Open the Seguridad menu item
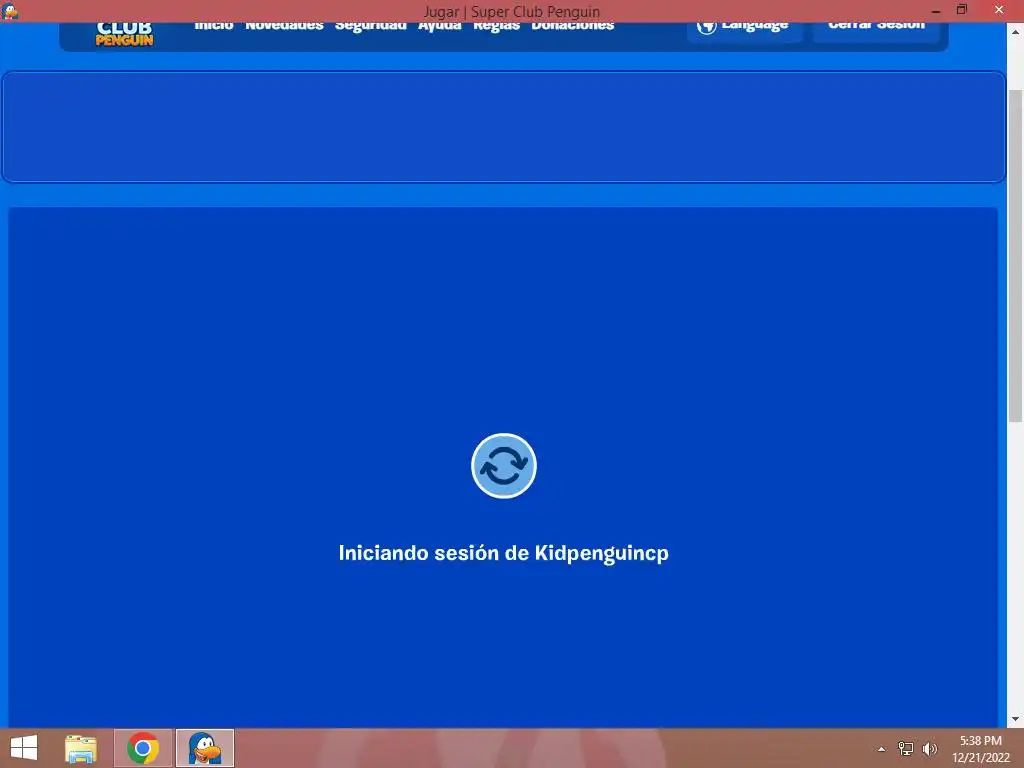1024x768 pixels. tap(370, 27)
